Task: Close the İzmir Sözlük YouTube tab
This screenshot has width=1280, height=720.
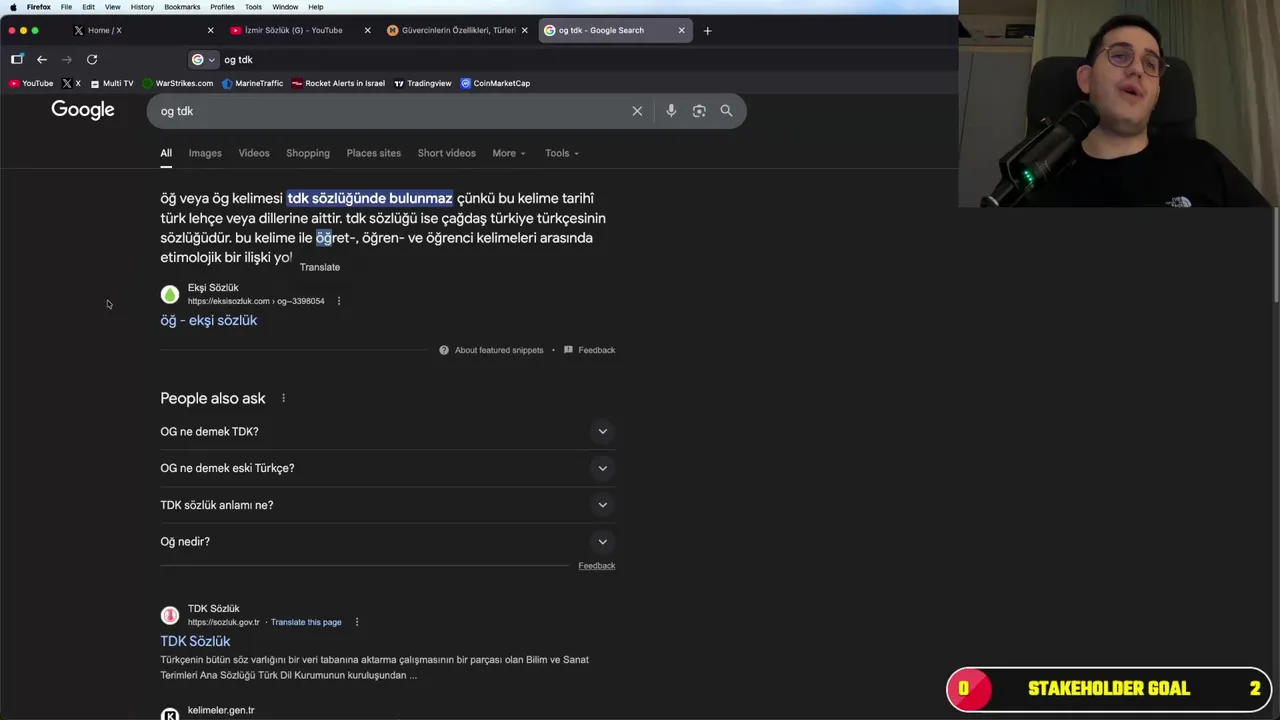Action: tap(367, 30)
